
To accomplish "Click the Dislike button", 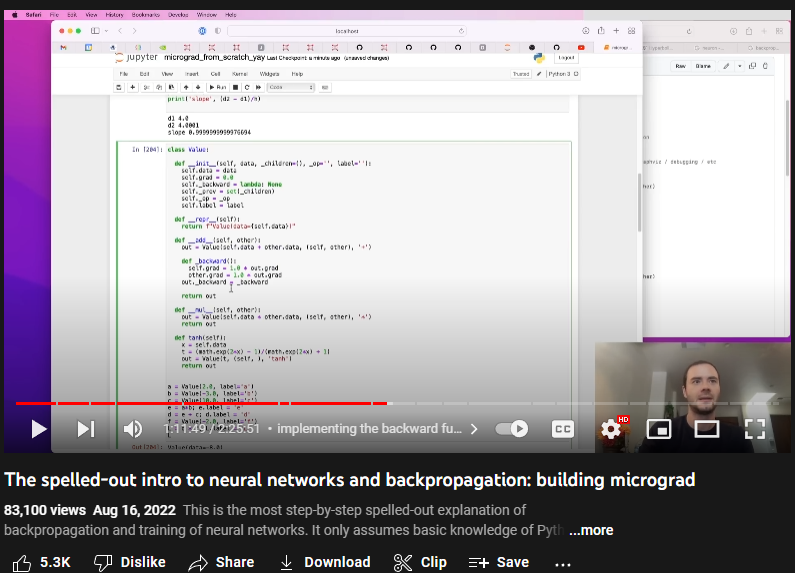I will [x=129, y=562].
